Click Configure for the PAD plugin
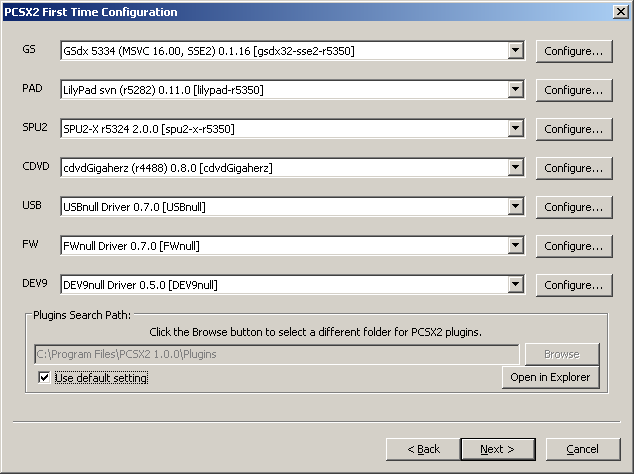The image size is (634, 474). [574, 90]
